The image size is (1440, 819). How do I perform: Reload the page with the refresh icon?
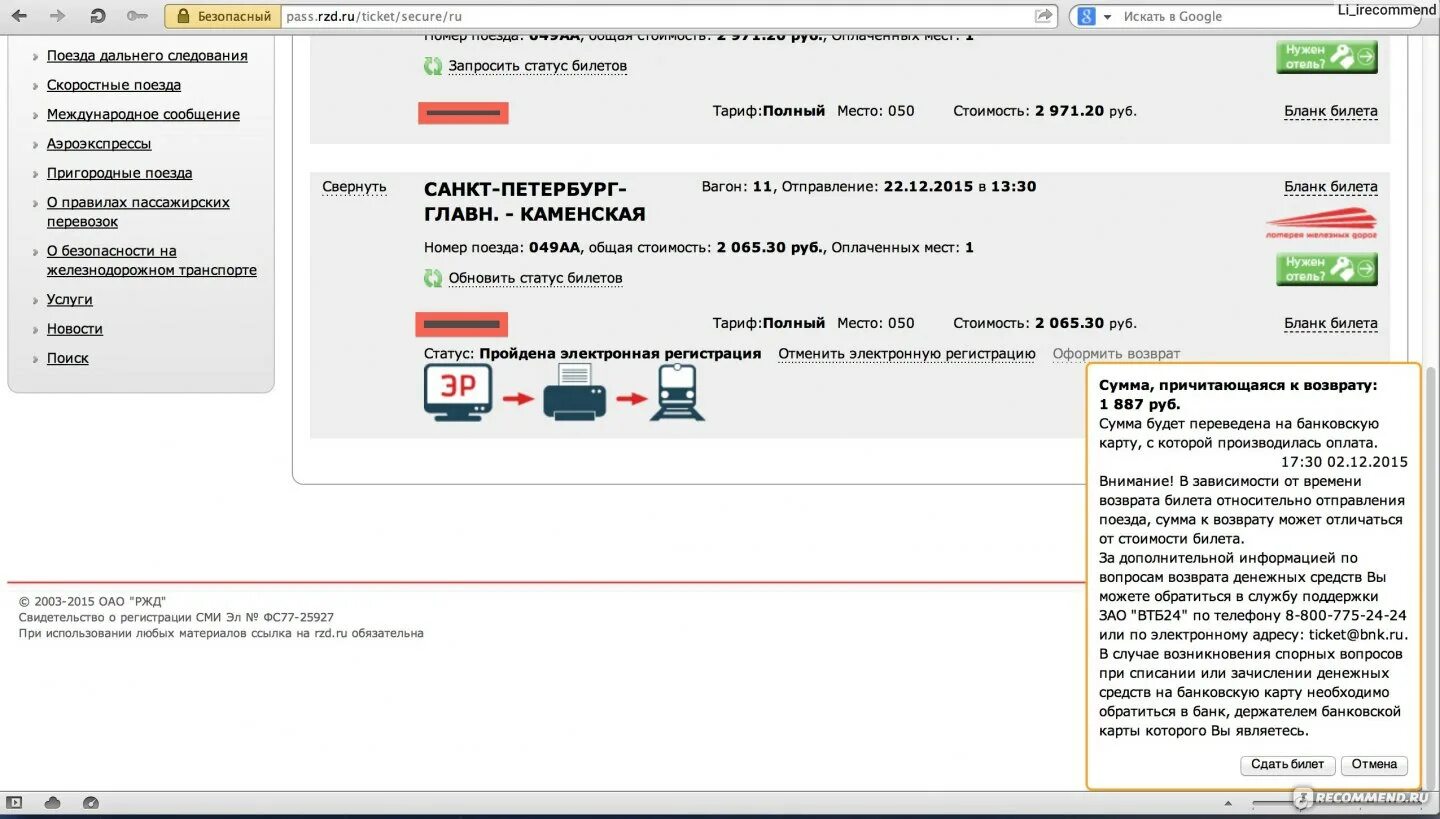point(97,16)
